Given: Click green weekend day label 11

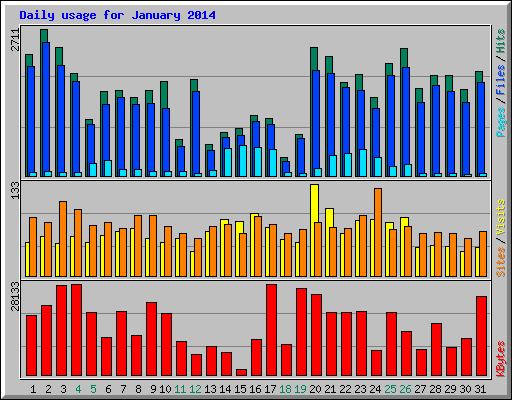Looking at the screenshot, I should 180,389.
